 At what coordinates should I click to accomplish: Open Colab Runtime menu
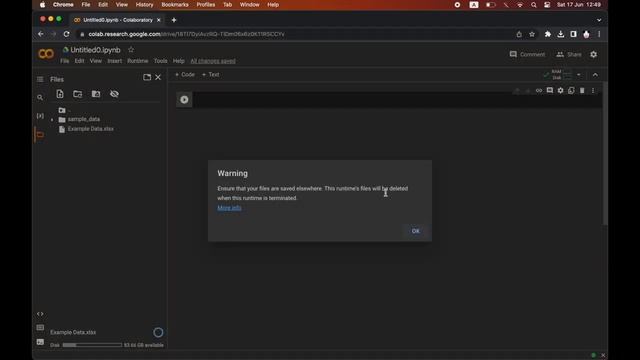point(138,61)
